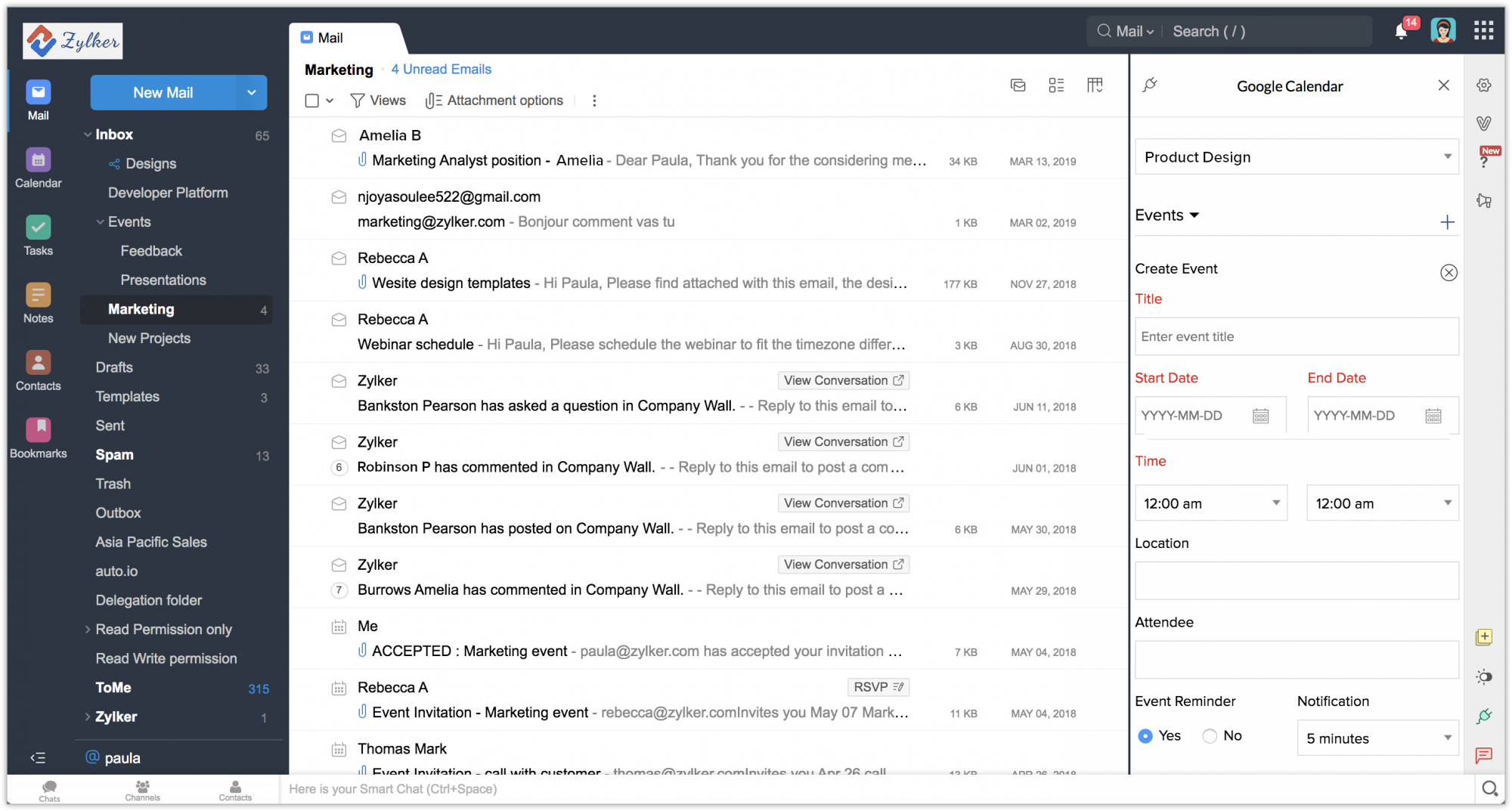Select No for Event Reminder
The width and height of the screenshot is (1512, 811).
(1210, 736)
